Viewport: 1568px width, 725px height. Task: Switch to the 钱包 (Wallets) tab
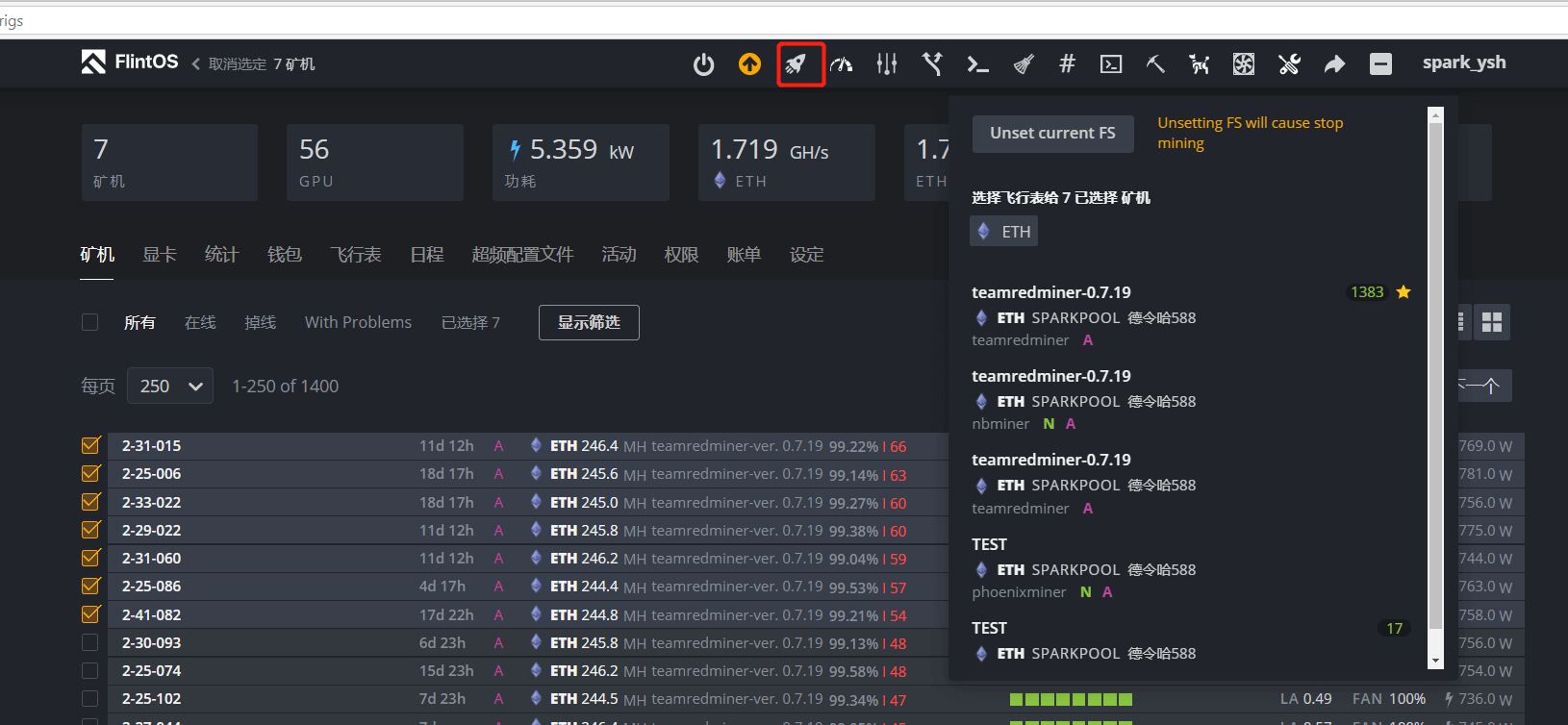click(x=284, y=255)
